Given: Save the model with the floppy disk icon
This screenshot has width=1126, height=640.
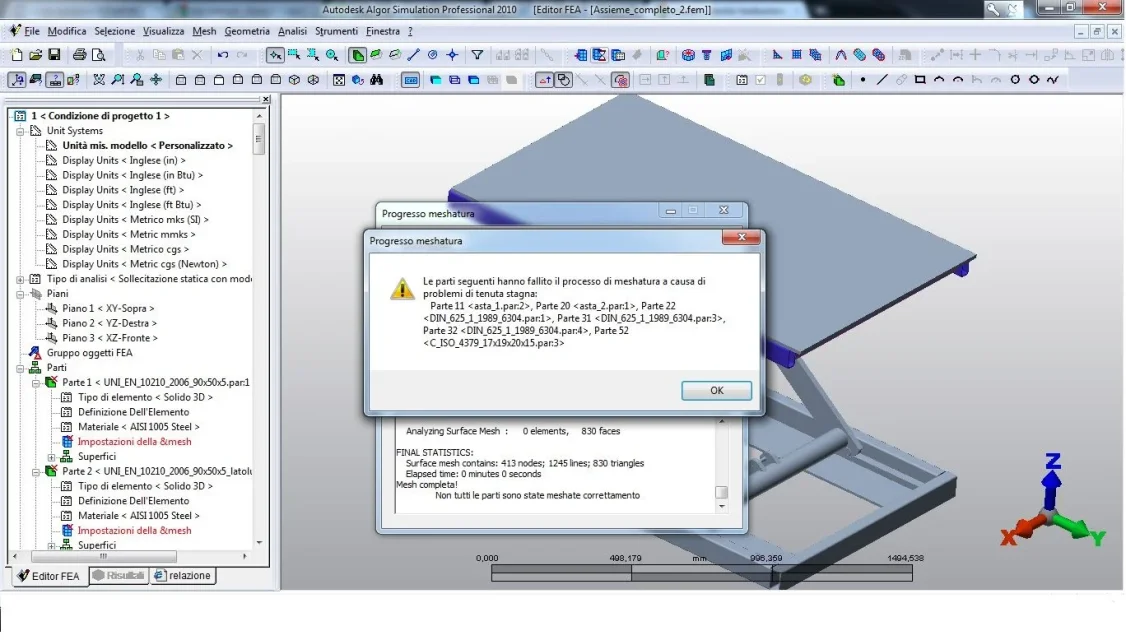Looking at the screenshot, I should pos(54,55).
